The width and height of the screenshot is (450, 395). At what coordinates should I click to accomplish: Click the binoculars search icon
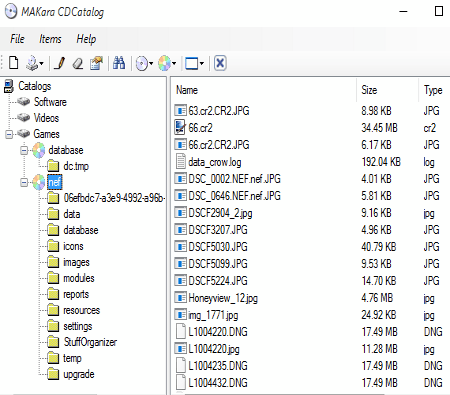(x=119, y=63)
